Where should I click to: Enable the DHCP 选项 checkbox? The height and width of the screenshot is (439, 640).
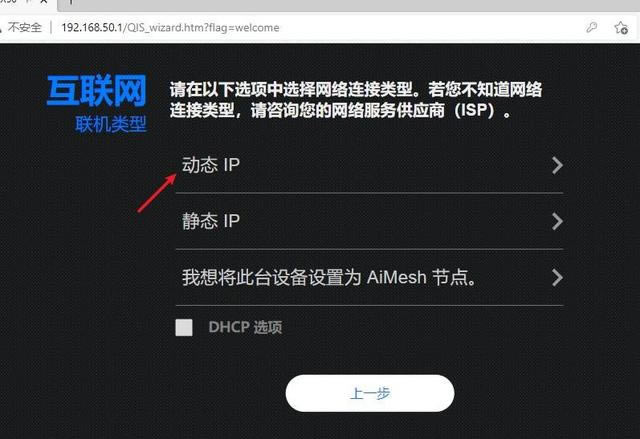click(184, 327)
